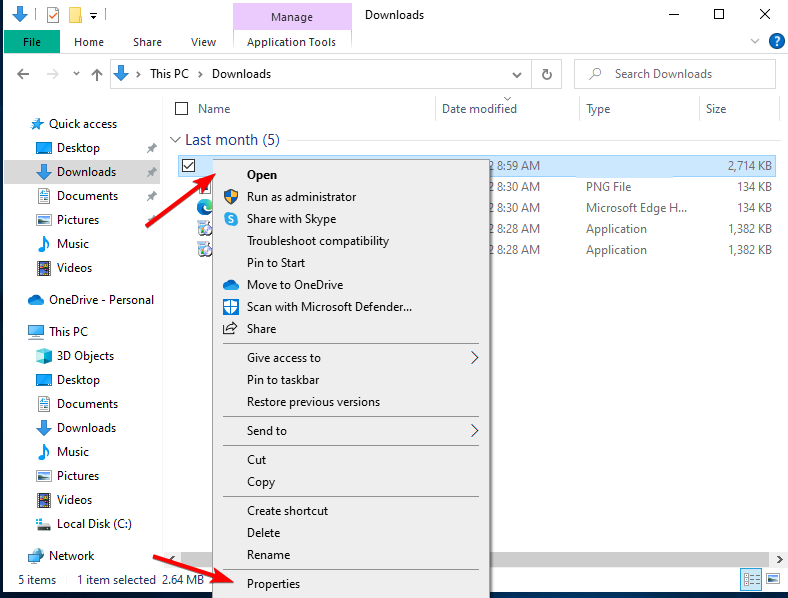
Task: Open Documents under Quick access
Action: click(87, 196)
